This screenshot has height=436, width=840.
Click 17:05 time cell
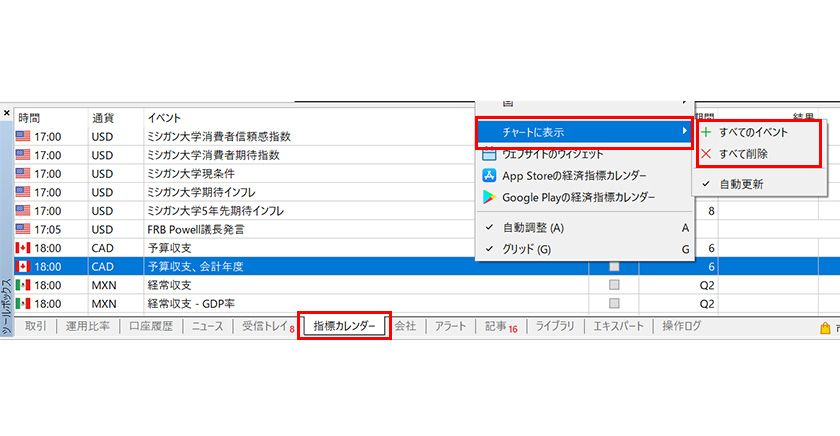coord(48,229)
